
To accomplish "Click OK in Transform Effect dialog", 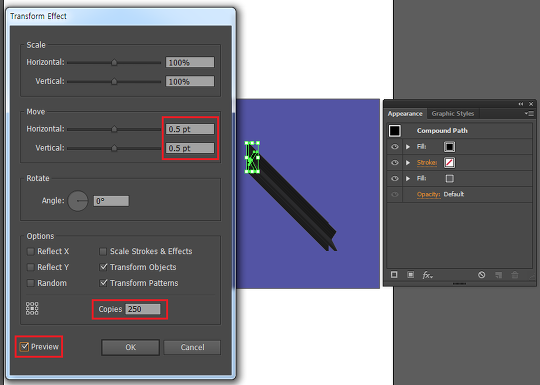I will [130, 347].
